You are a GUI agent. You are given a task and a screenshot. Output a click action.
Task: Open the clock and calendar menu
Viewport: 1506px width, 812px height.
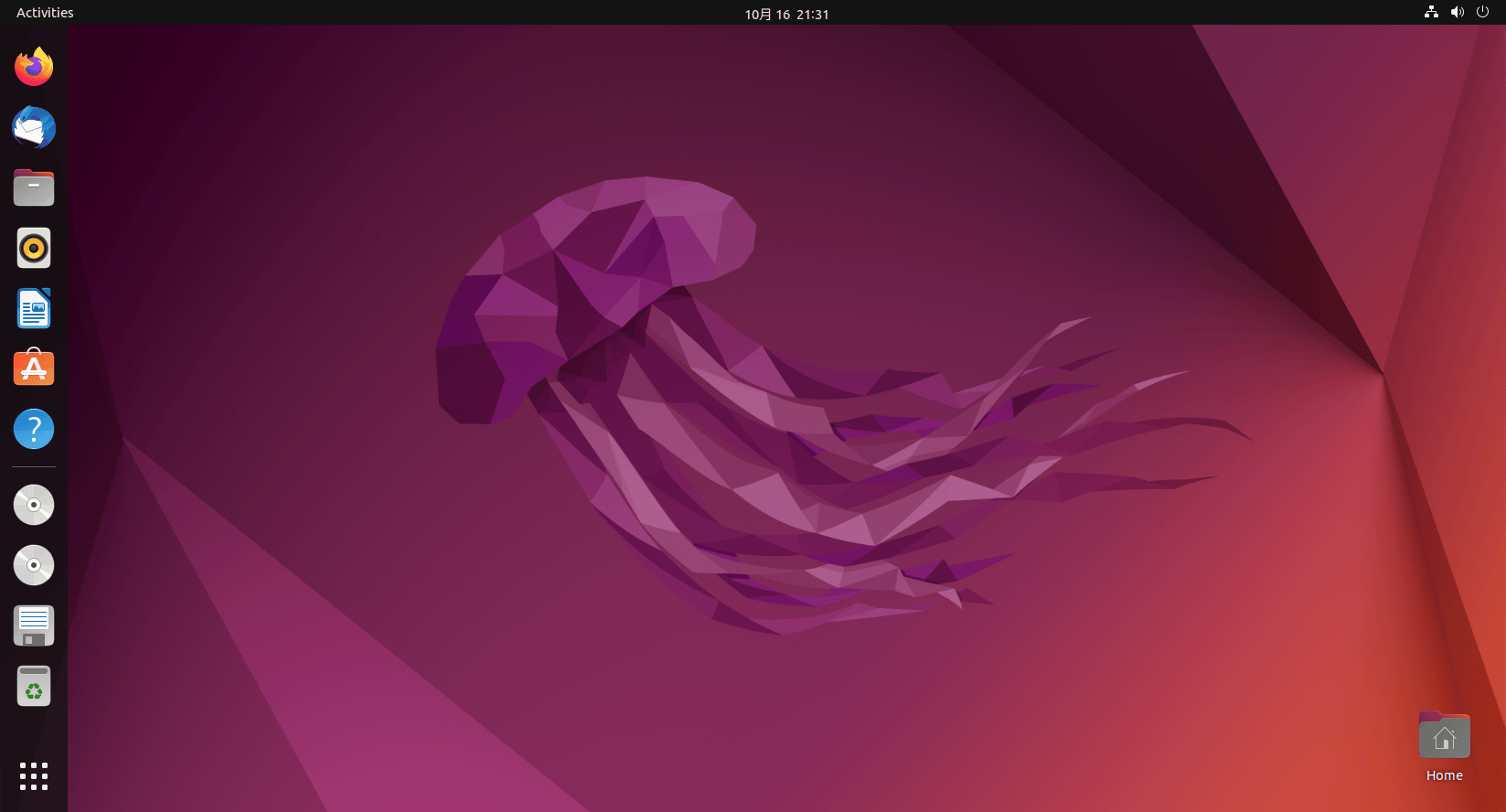(x=786, y=14)
